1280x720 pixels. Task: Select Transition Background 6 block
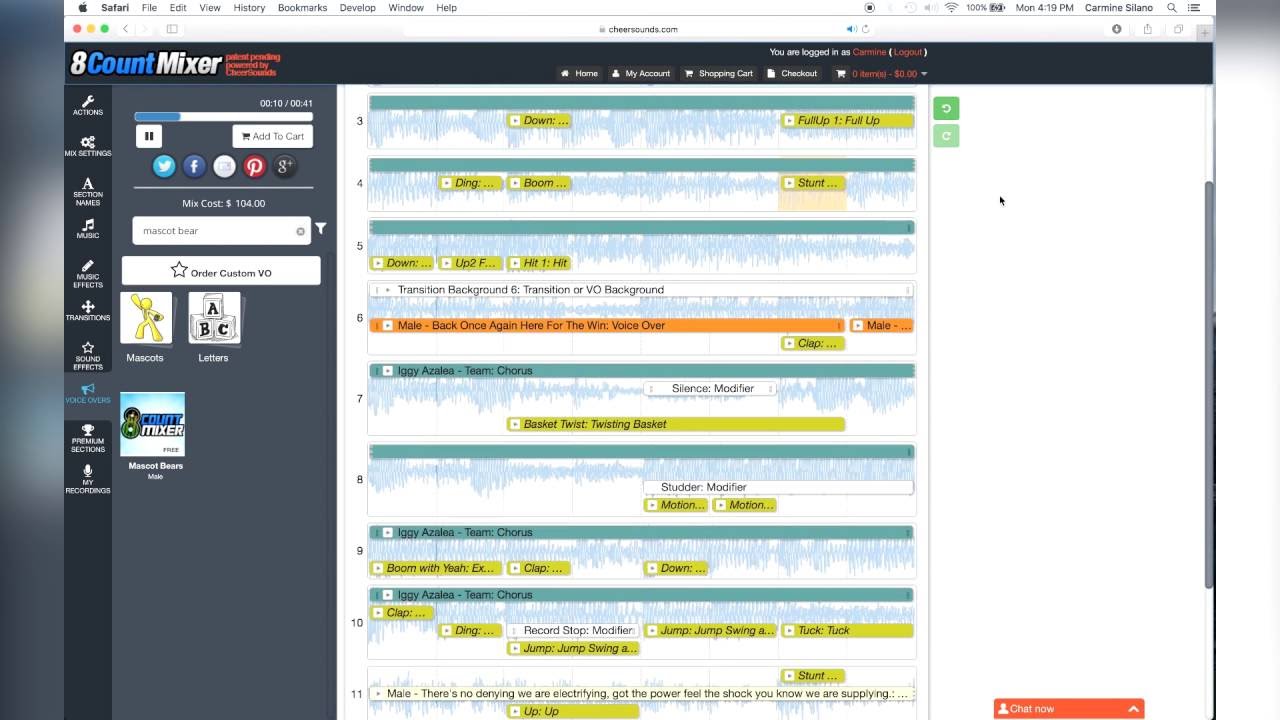[x=641, y=290]
